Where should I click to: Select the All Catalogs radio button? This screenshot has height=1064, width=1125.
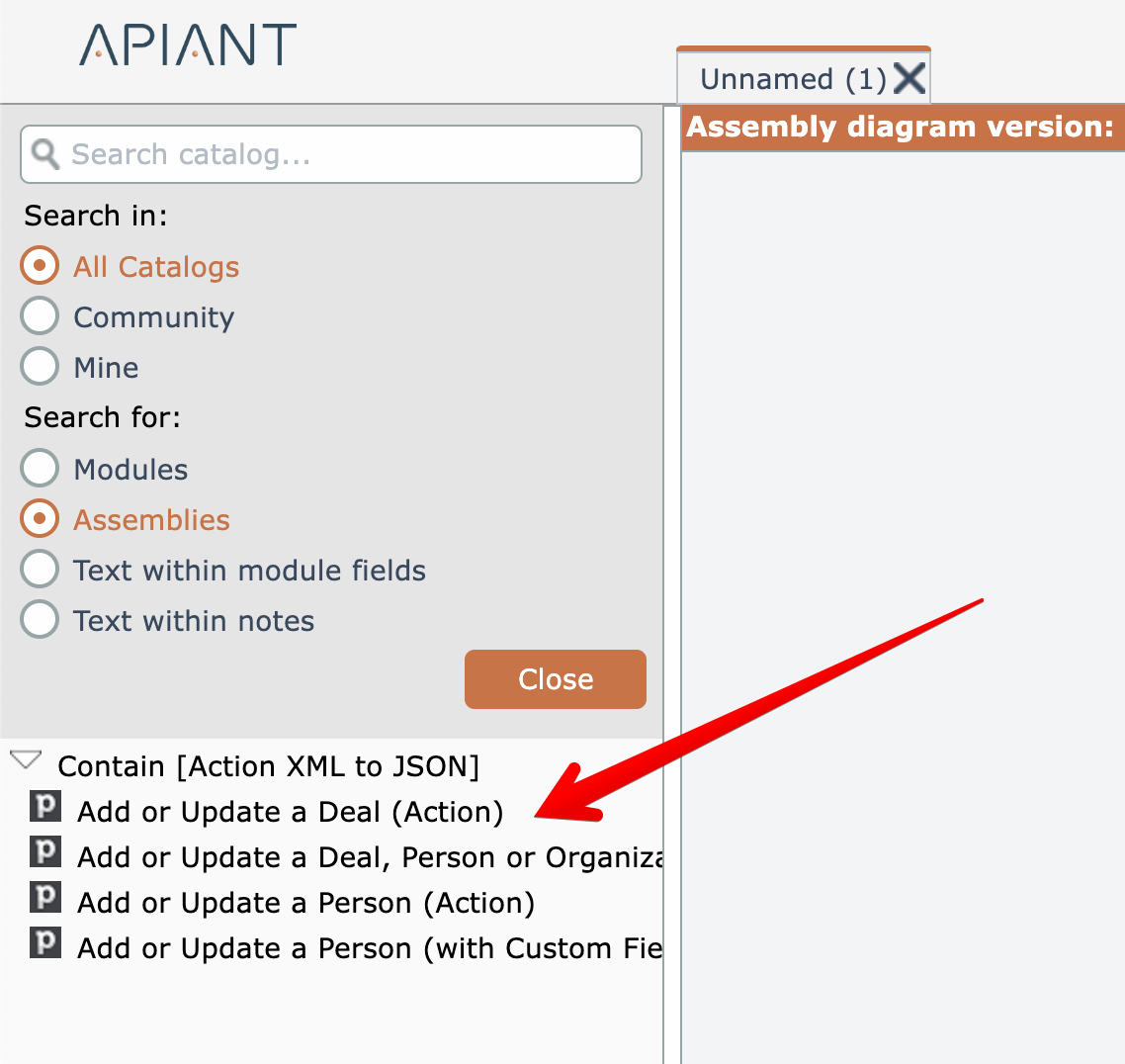(40, 266)
